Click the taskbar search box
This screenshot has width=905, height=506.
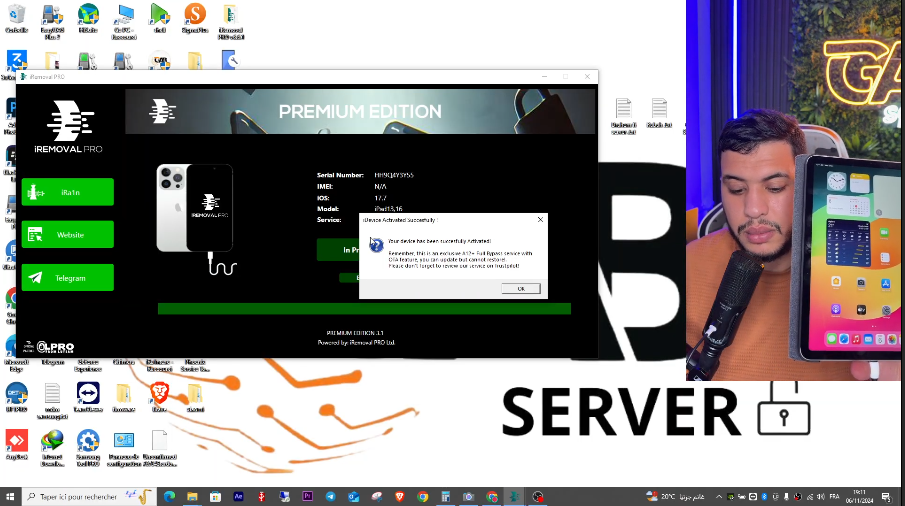(89, 496)
